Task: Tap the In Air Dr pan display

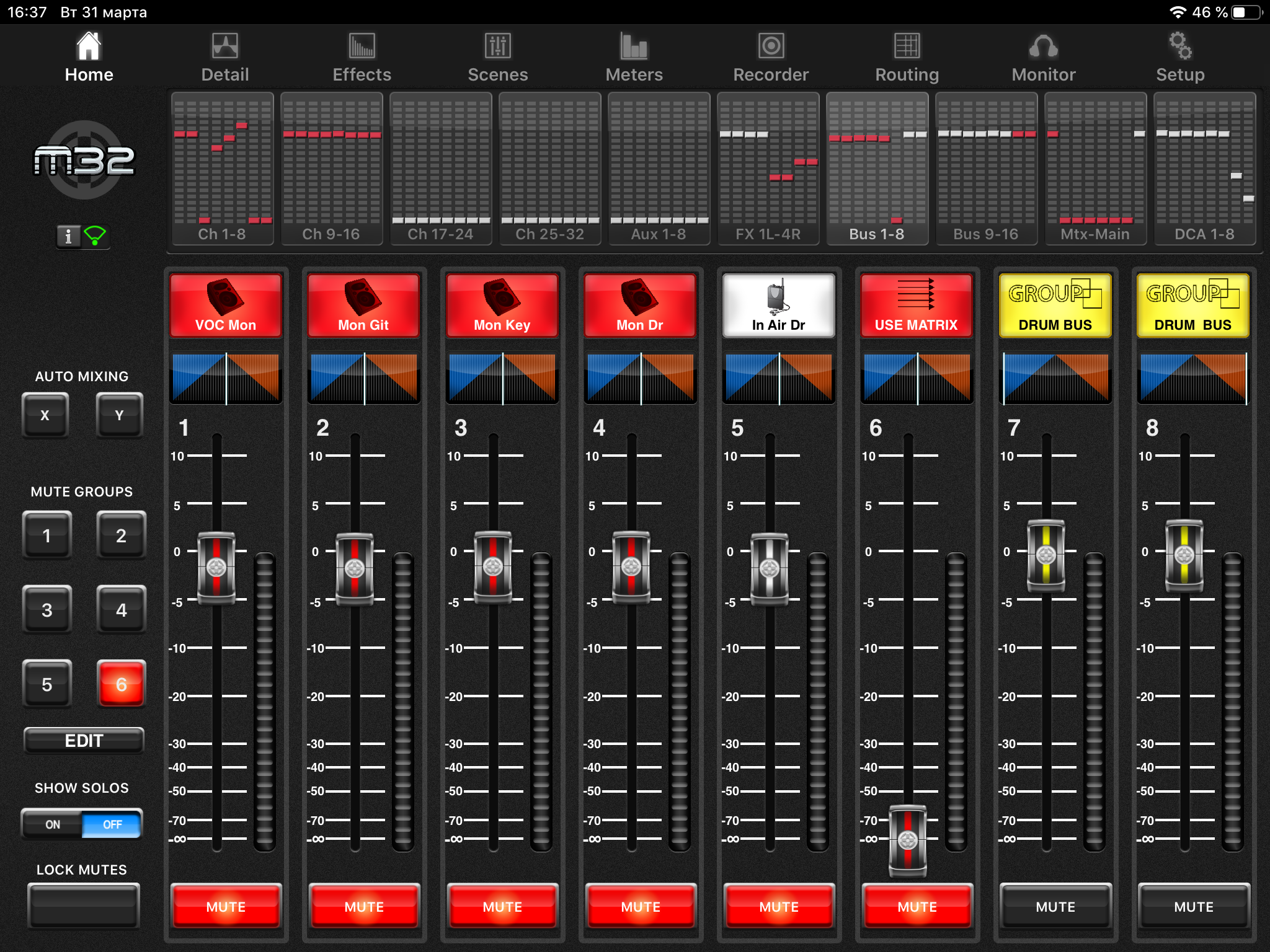Action: (x=779, y=378)
